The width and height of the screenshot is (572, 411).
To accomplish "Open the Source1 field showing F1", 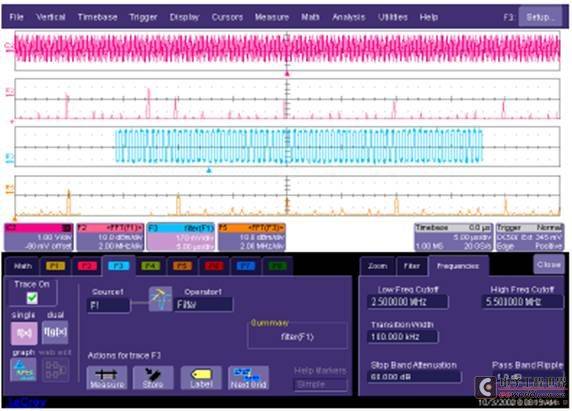I will pyautogui.click(x=108, y=305).
